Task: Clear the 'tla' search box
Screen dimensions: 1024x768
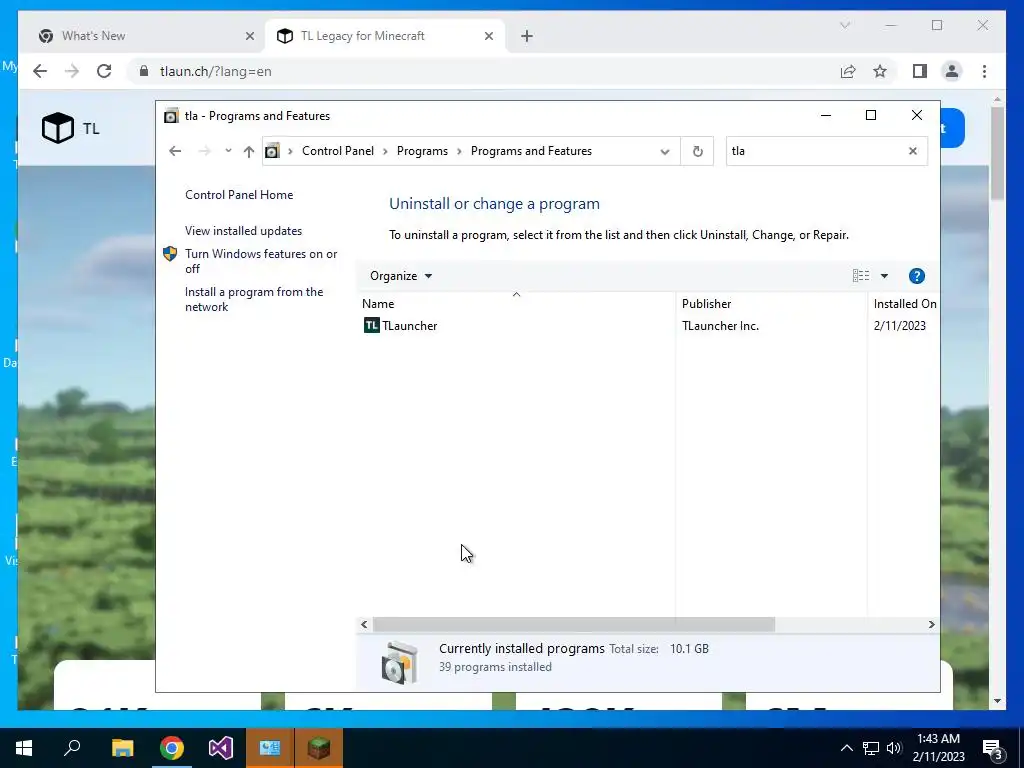Action: click(912, 151)
